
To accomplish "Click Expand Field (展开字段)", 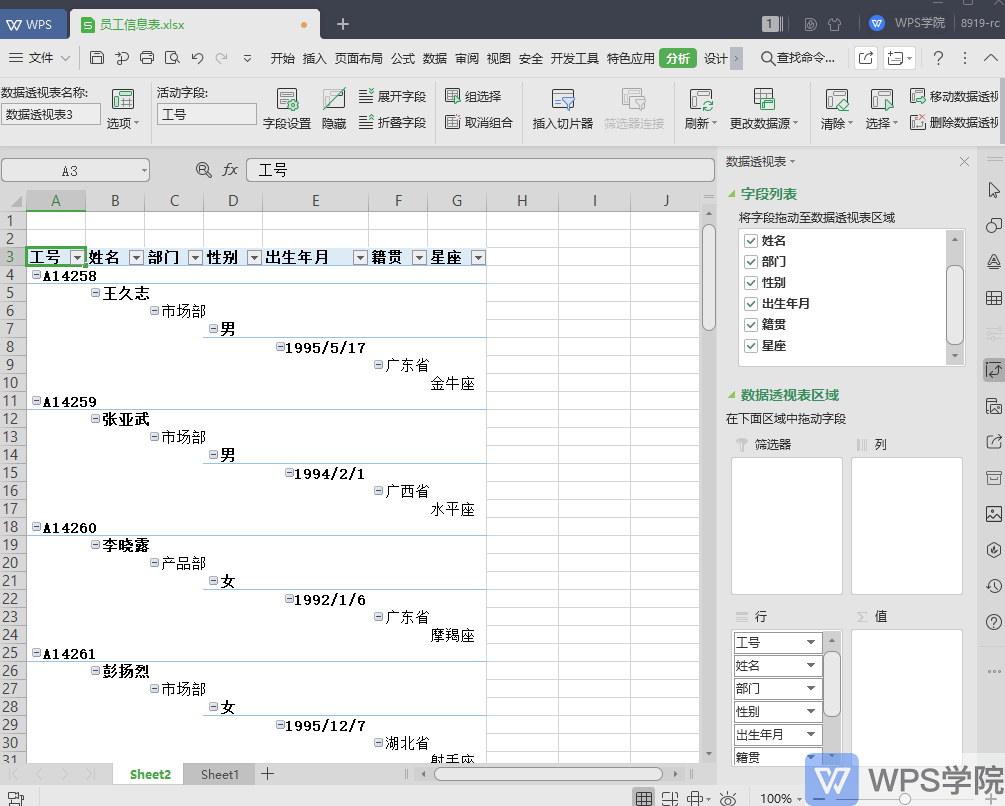I will click(x=392, y=97).
